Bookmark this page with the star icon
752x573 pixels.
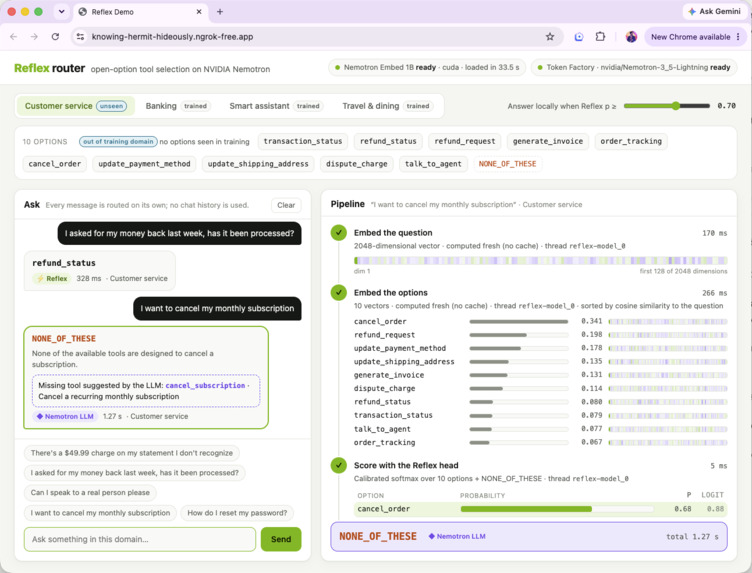click(550, 36)
